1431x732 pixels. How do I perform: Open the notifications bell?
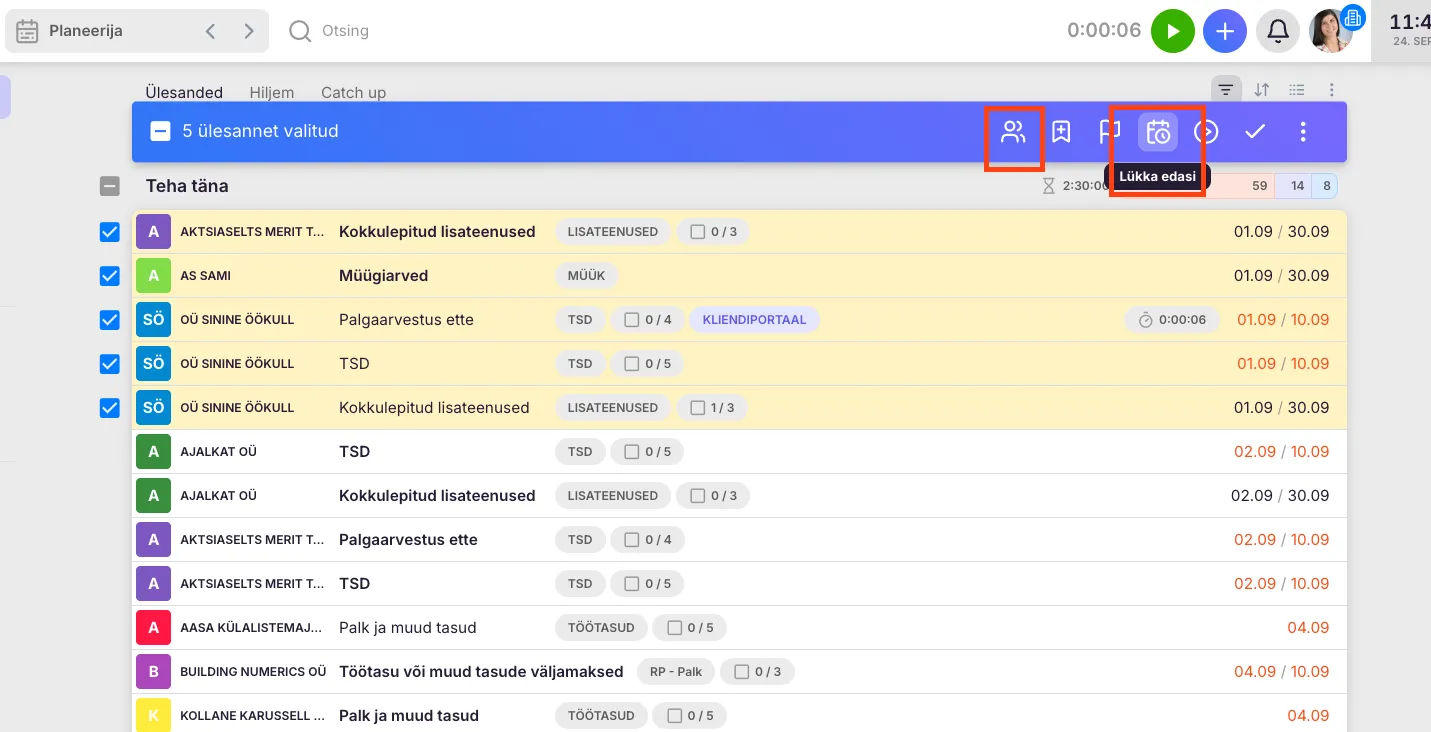point(1277,31)
